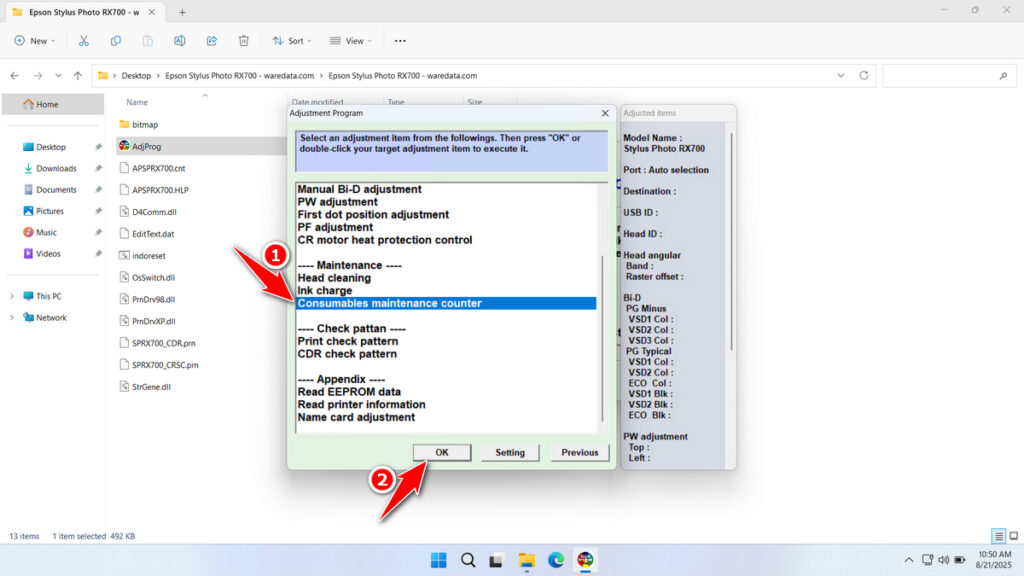
Task: Open taskbar Search magnifier
Action: point(468,560)
